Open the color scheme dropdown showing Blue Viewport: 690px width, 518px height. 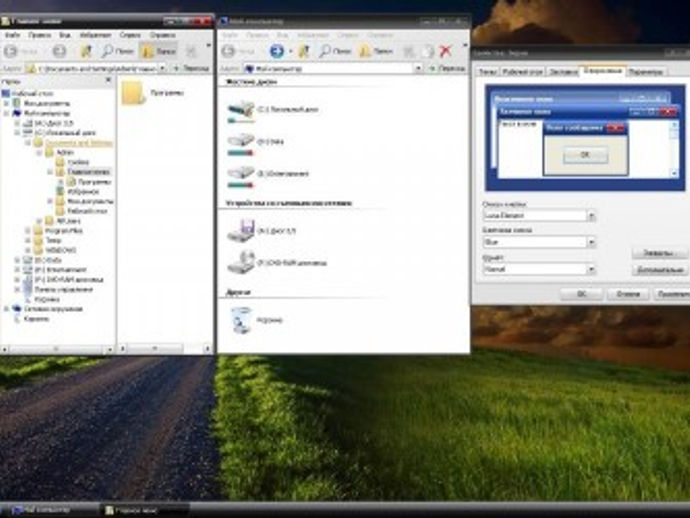coord(591,242)
